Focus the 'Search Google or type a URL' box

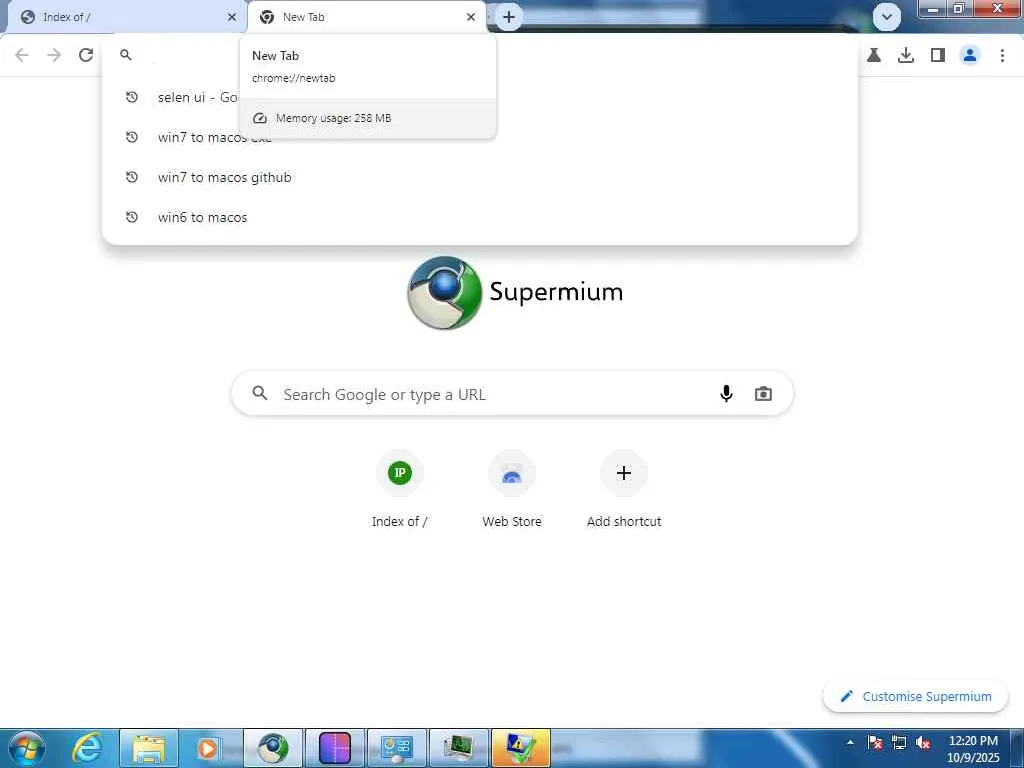pyautogui.click(x=512, y=394)
